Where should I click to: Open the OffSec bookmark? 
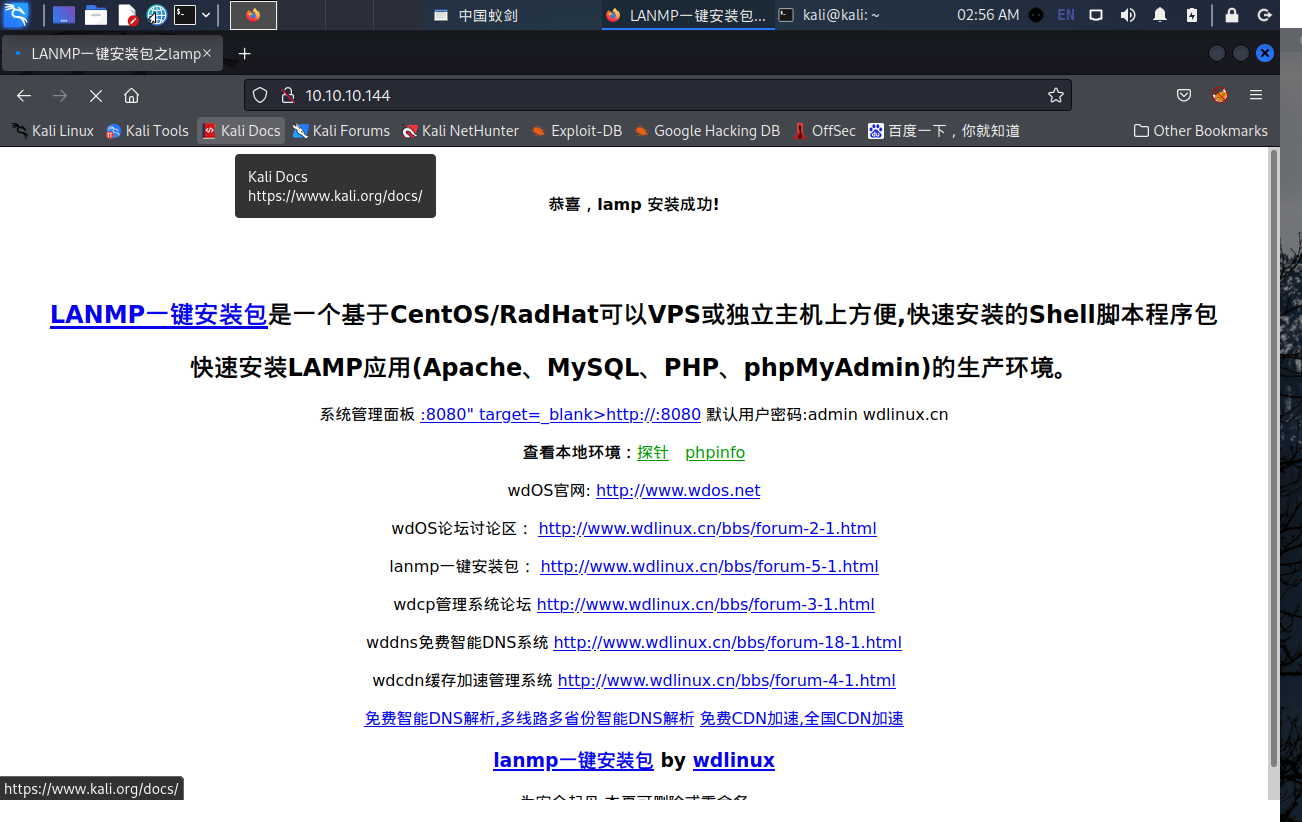824,130
